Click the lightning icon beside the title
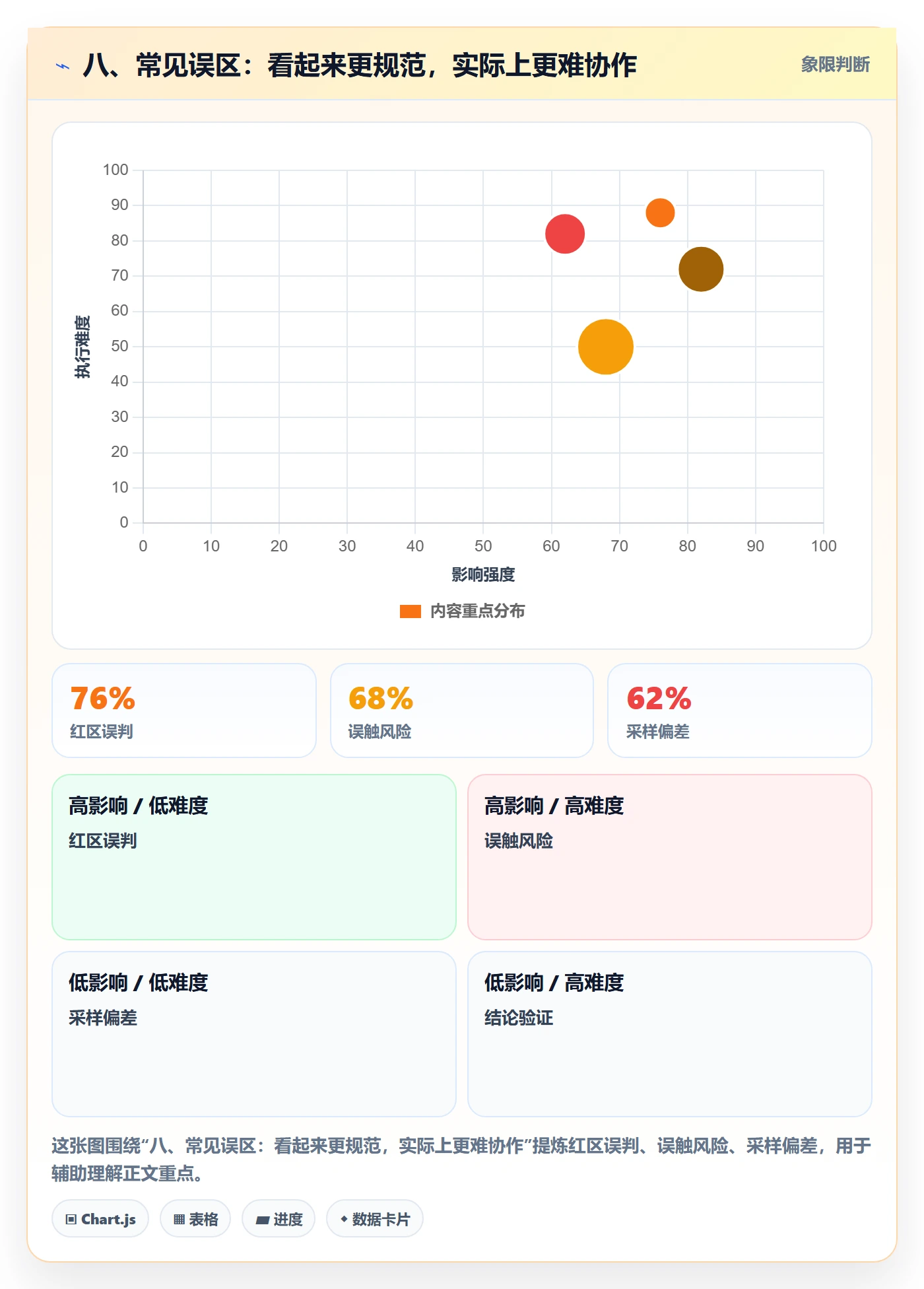Screen dimensions: 924x1289 coord(63,66)
